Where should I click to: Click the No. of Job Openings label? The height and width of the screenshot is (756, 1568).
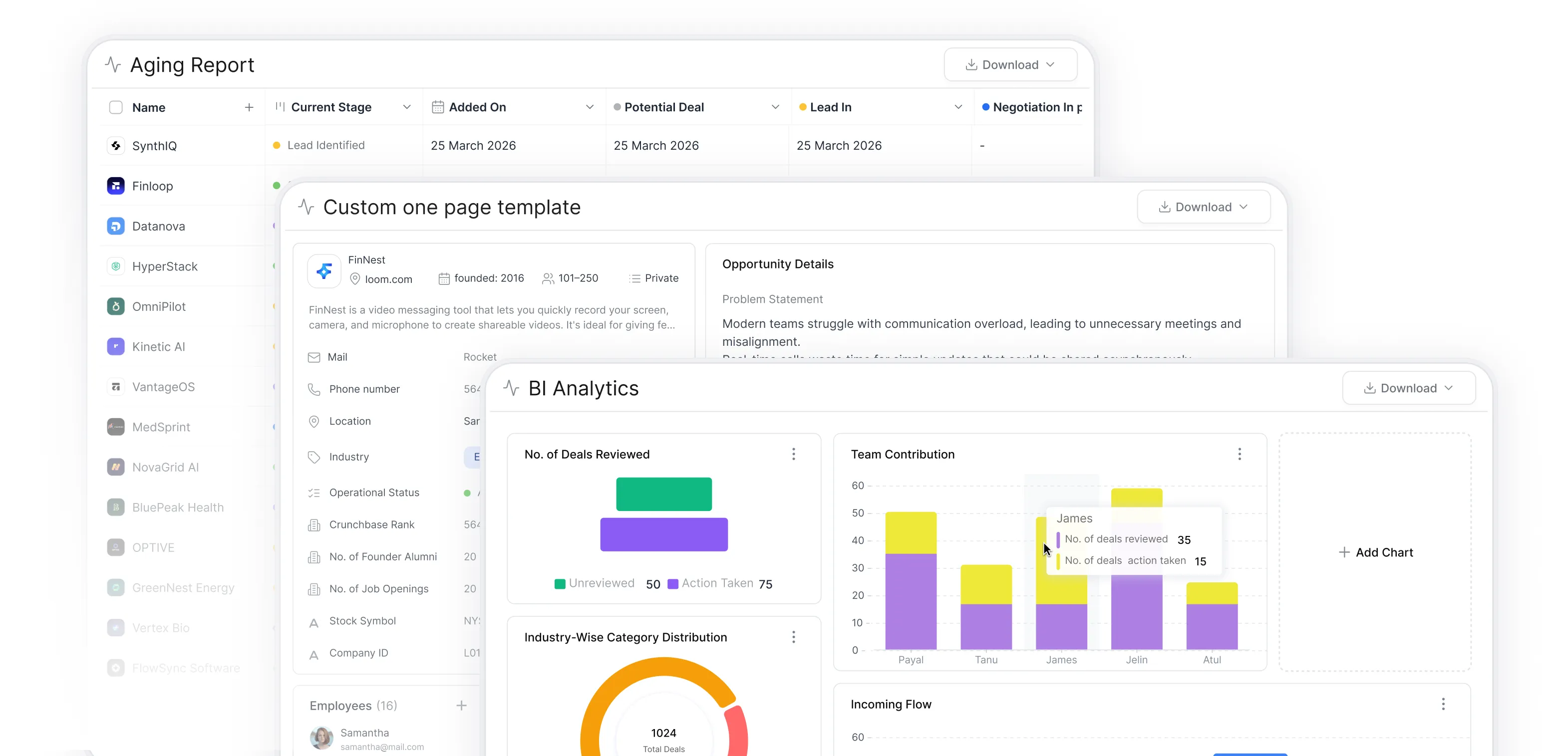point(378,589)
